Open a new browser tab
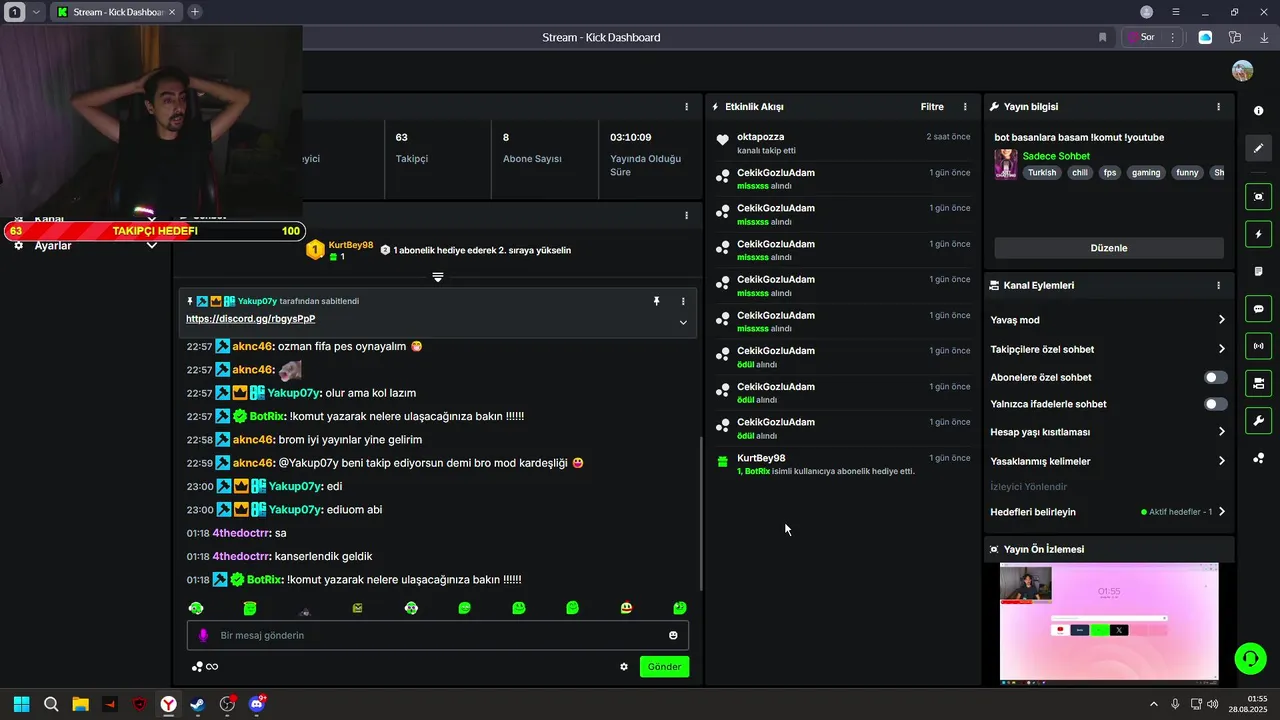This screenshot has width=1280, height=720. [x=194, y=12]
